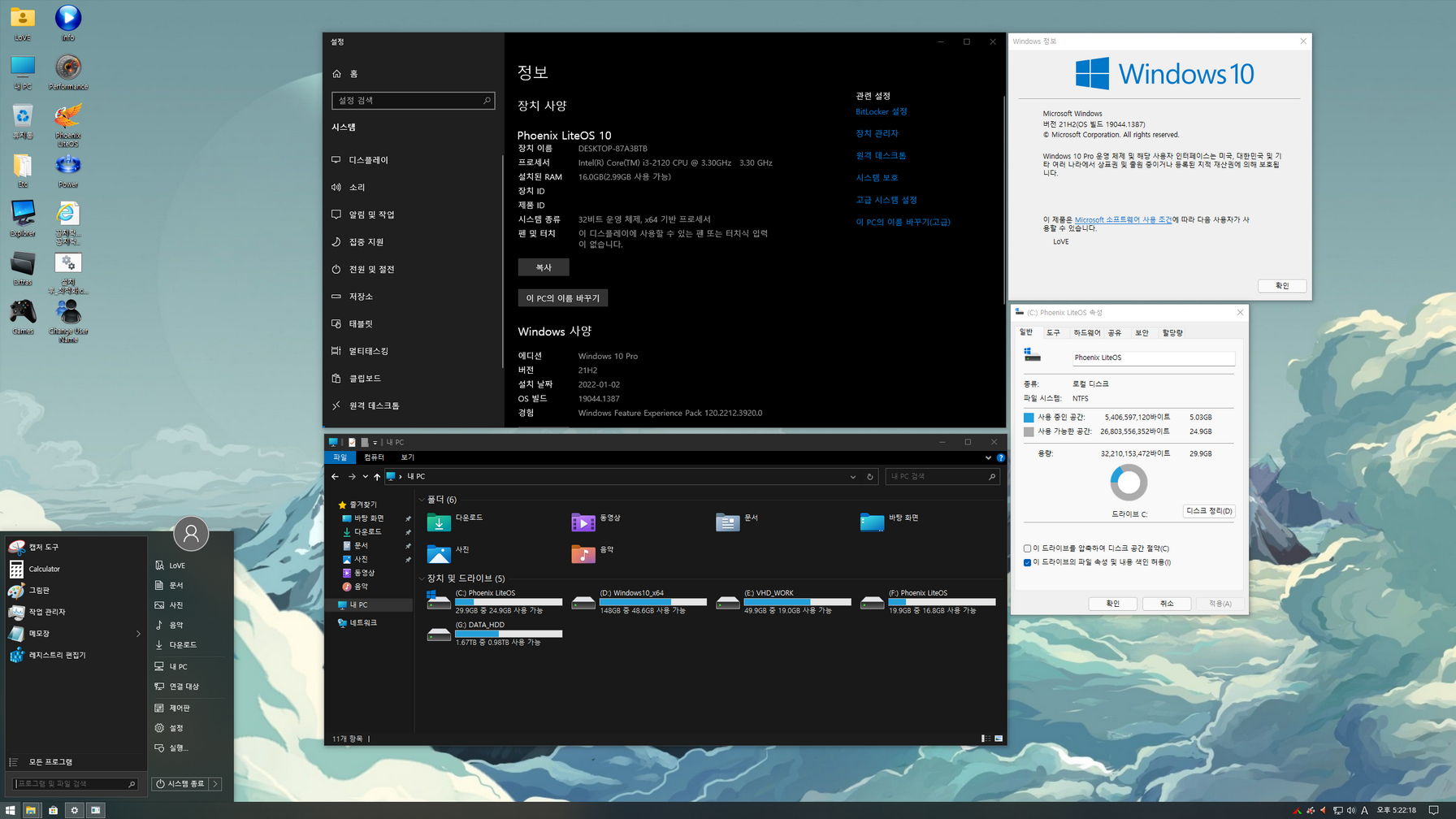
Task: Collapse the 장치 및 드라이브 (5) group
Action: pyautogui.click(x=421, y=578)
